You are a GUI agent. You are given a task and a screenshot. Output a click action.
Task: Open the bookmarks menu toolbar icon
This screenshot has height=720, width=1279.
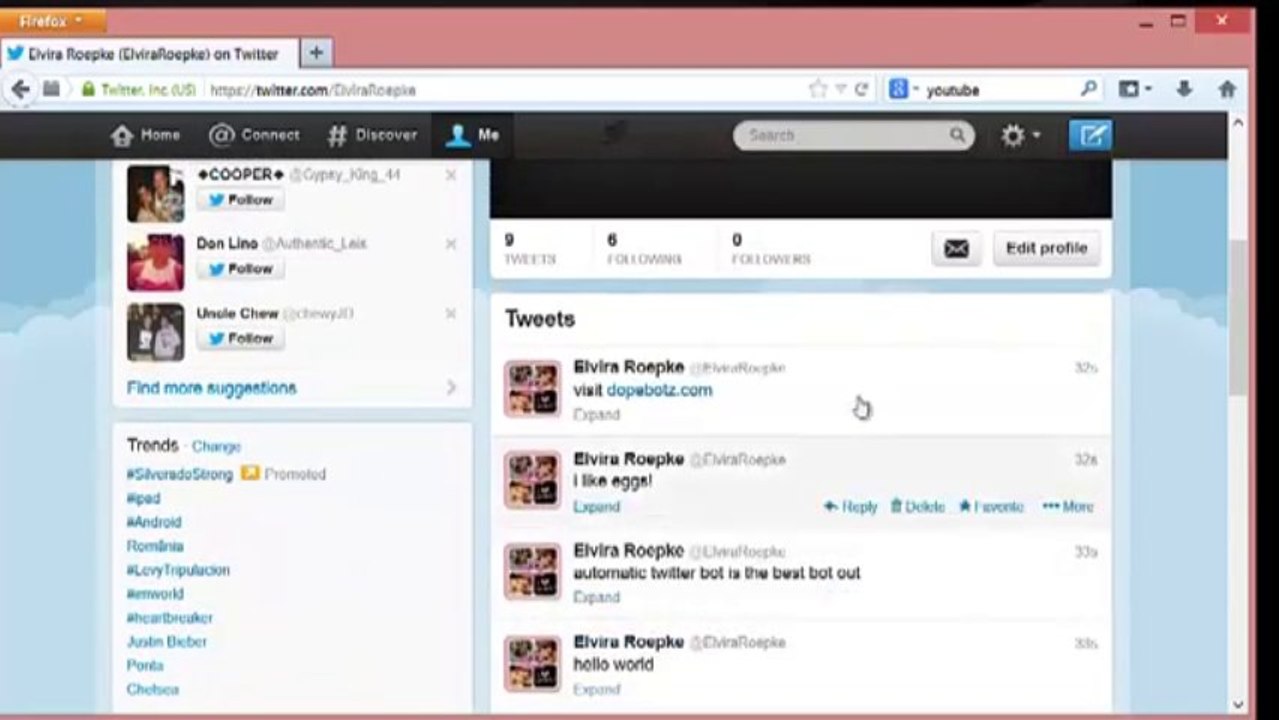click(x=1134, y=89)
